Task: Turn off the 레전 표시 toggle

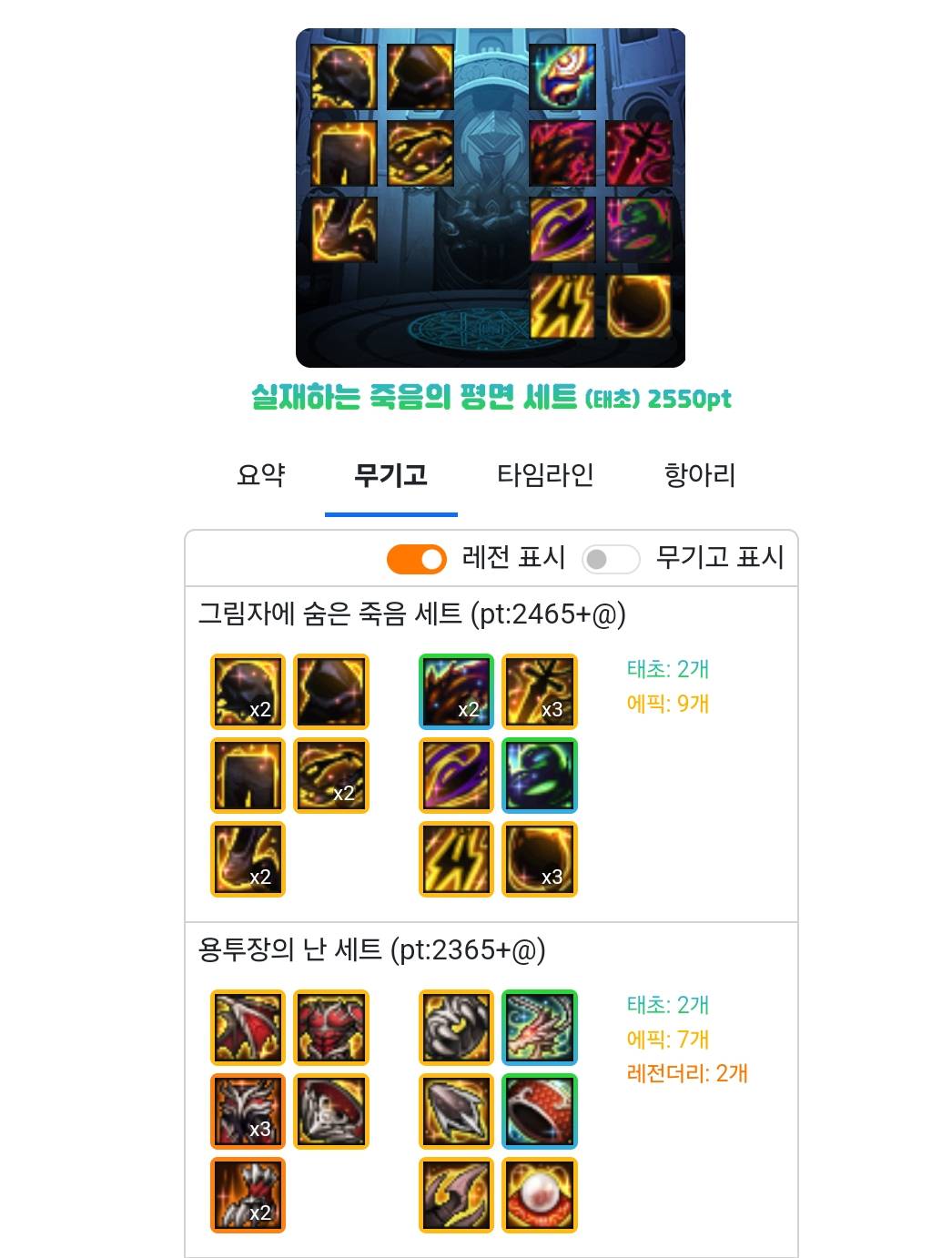Action: (416, 558)
